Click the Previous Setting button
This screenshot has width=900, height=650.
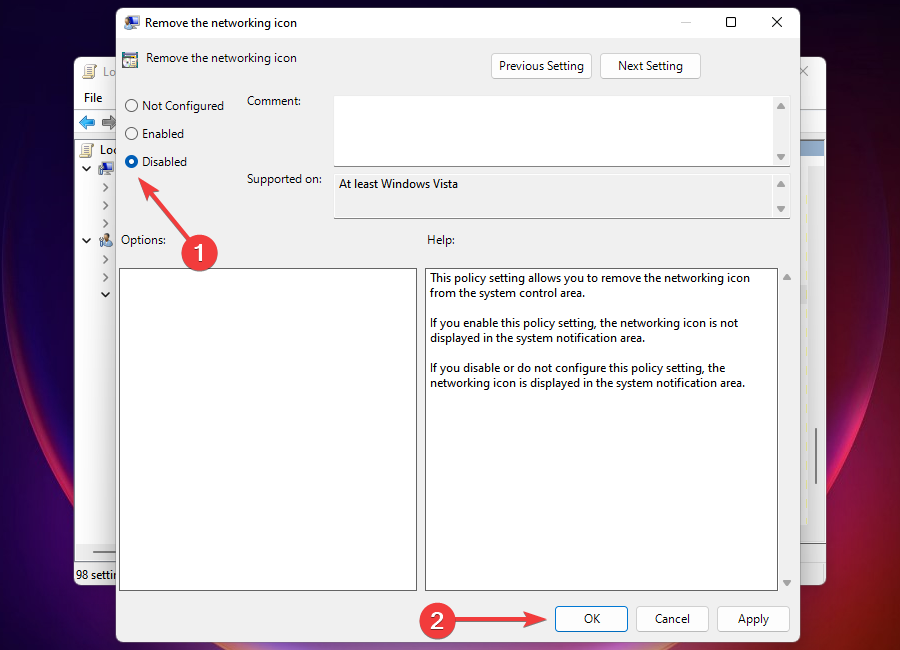tap(541, 65)
